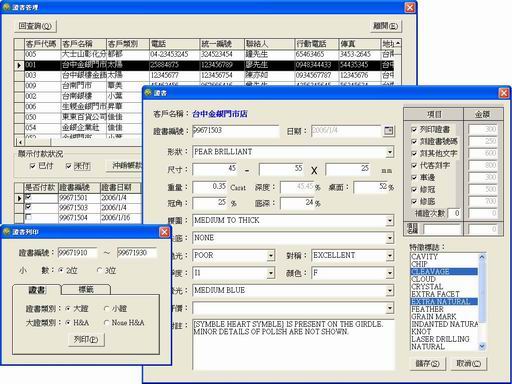Open the empty dropdown below MEDIUM BLUE
The height and width of the screenshot is (384, 512).
pos(390,308)
